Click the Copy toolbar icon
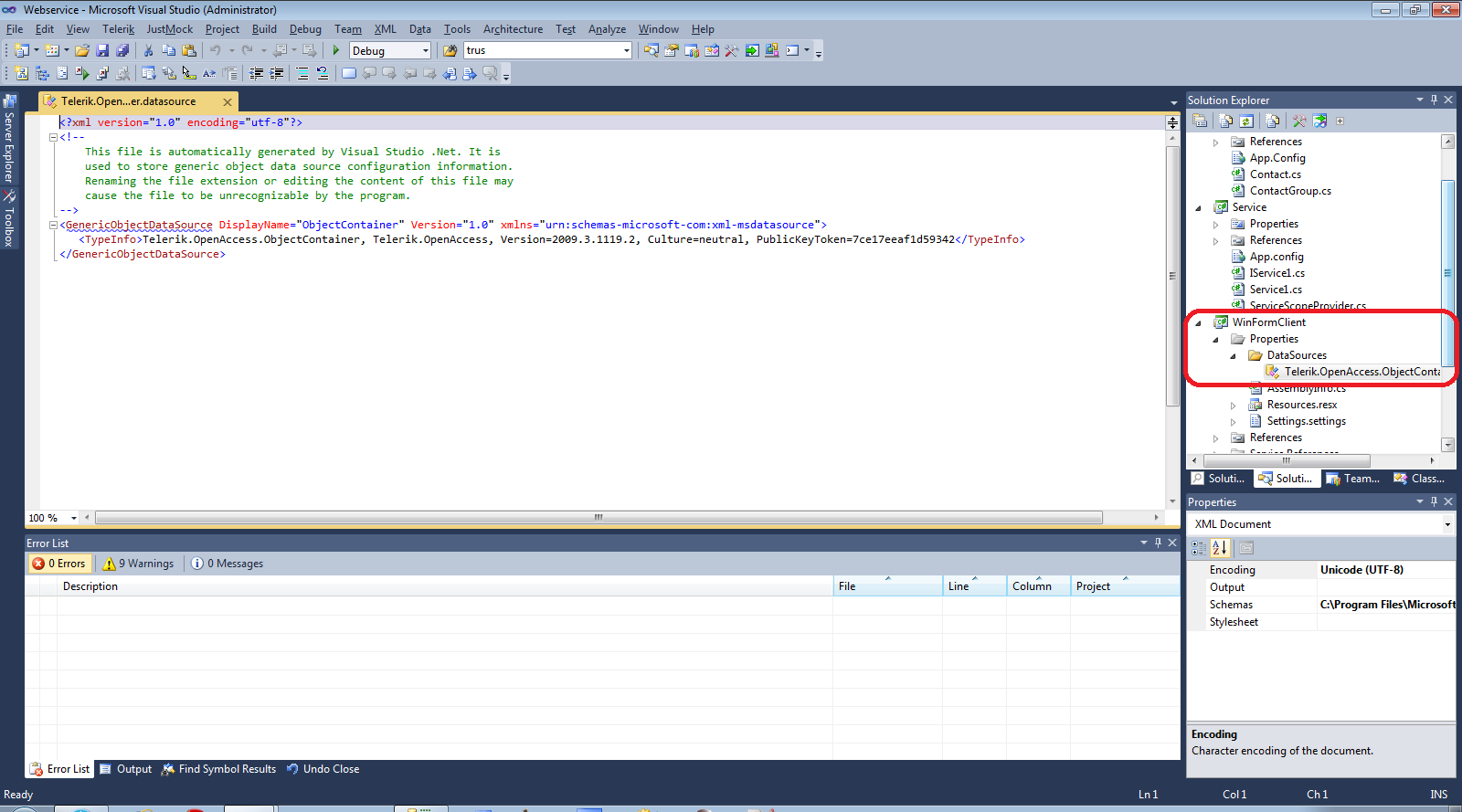Image resolution: width=1462 pixels, height=812 pixels. (169, 50)
